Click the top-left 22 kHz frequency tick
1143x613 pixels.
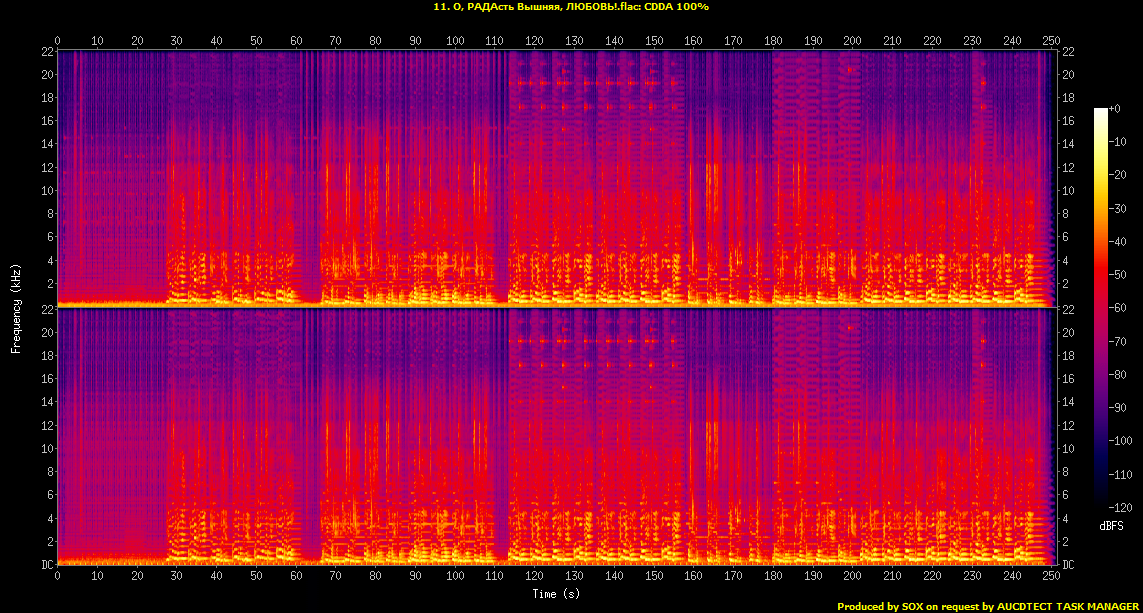click(x=47, y=52)
